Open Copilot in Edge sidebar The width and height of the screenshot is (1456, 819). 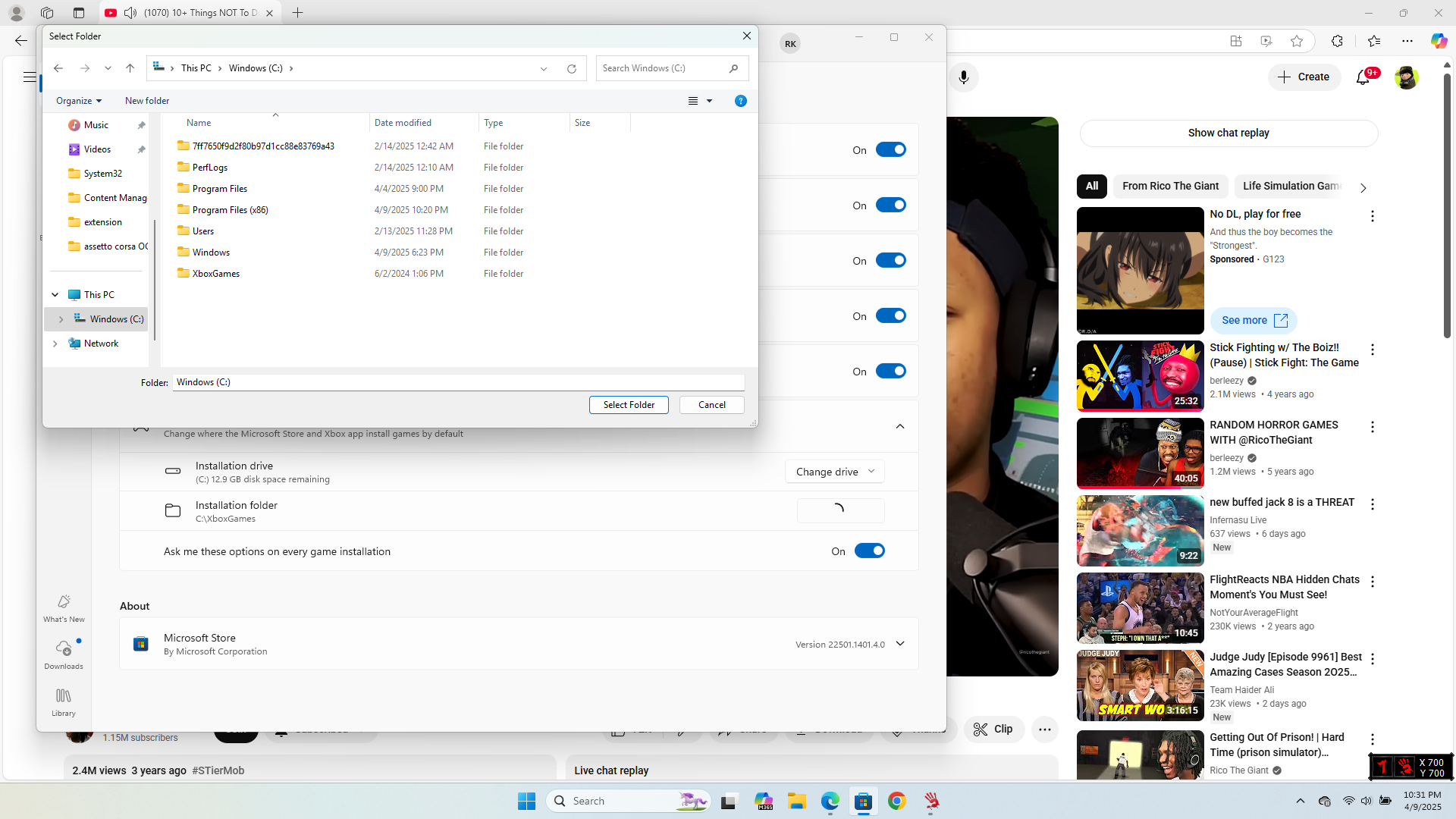(1439, 41)
